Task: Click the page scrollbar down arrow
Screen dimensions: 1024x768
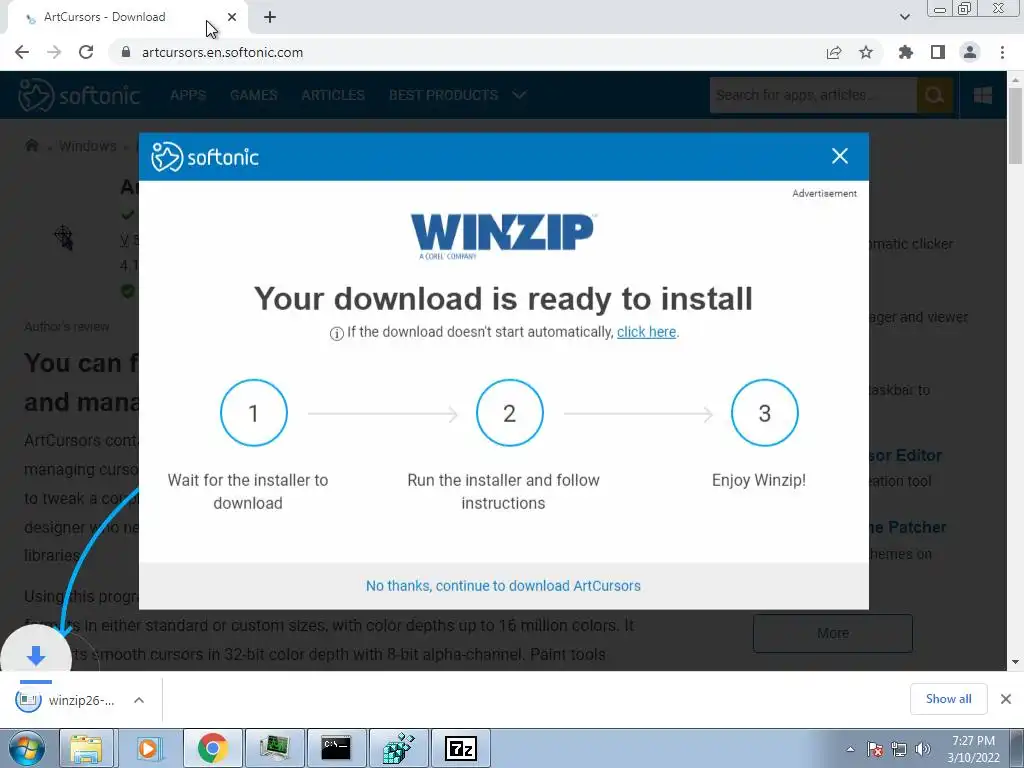Action: pos(1016,662)
